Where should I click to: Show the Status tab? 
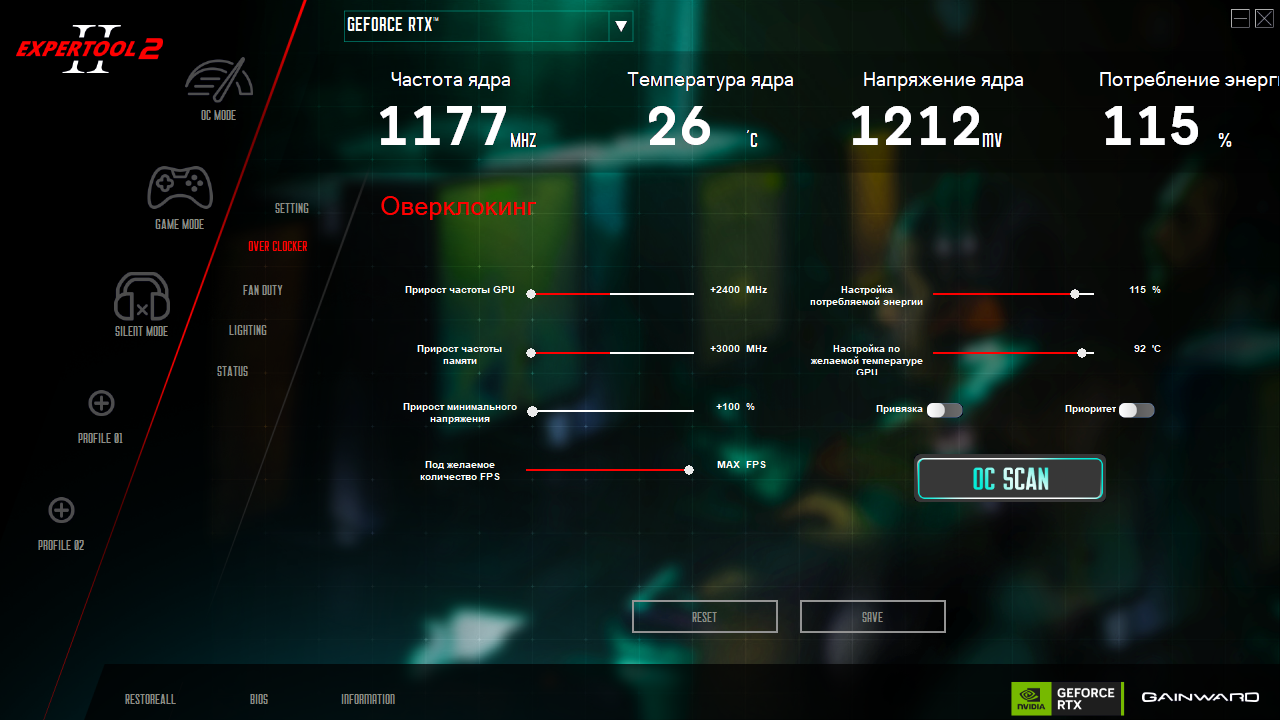point(232,371)
